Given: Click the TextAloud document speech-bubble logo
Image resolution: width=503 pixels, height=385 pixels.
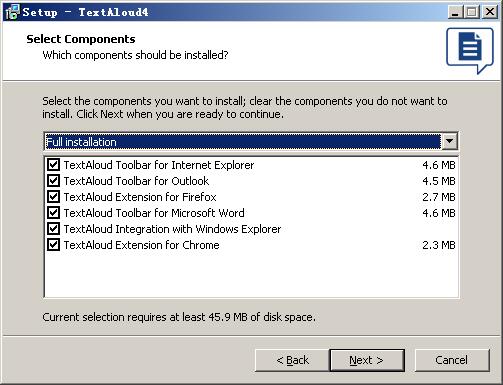Looking at the screenshot, I should [470, 50].
